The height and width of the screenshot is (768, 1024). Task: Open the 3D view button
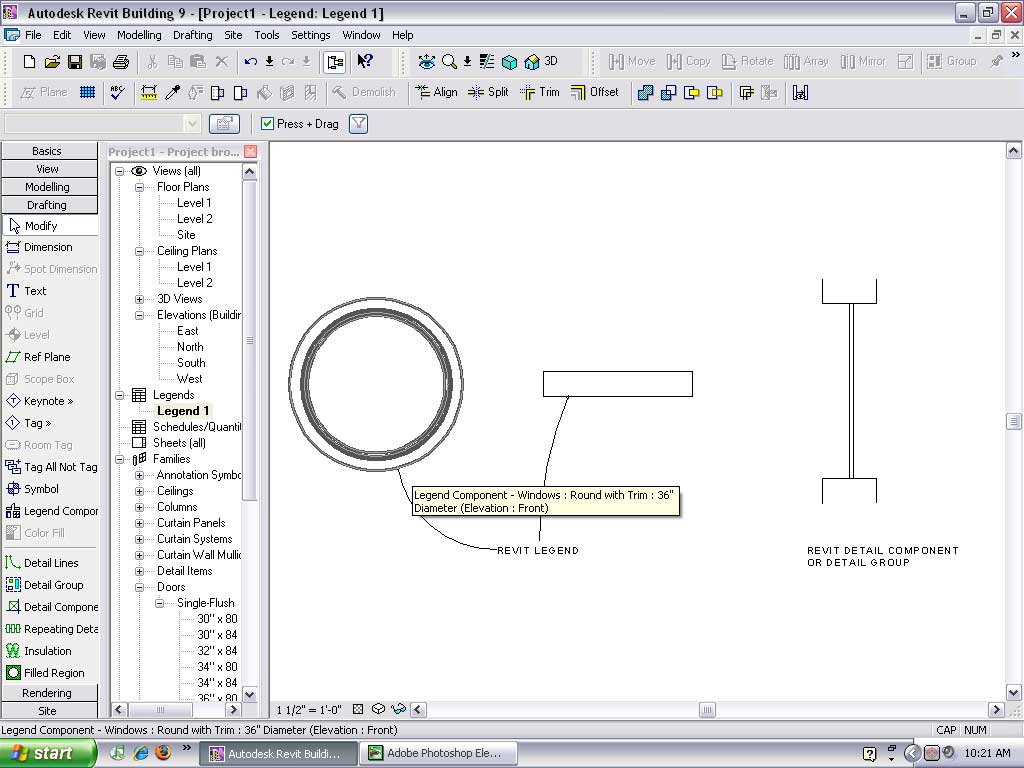pyautogui.click(x=541, y=62)
